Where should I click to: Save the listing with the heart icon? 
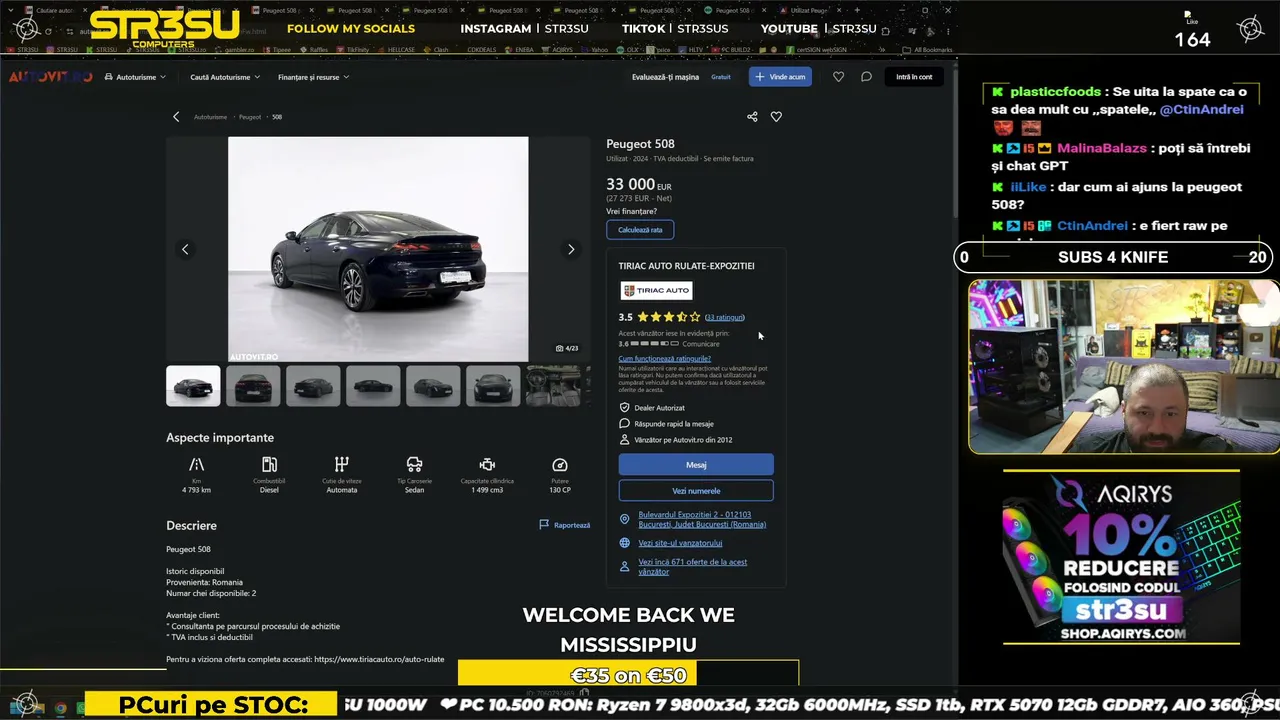[x=776, y=117]
